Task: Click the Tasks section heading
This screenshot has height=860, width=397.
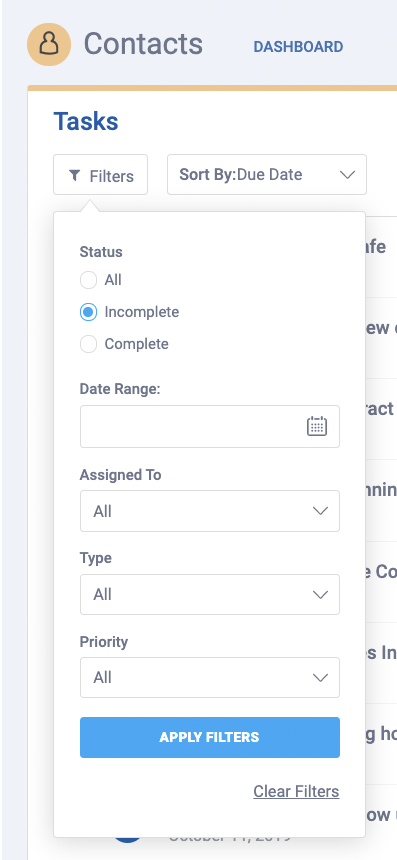Action: pos(86,121)
